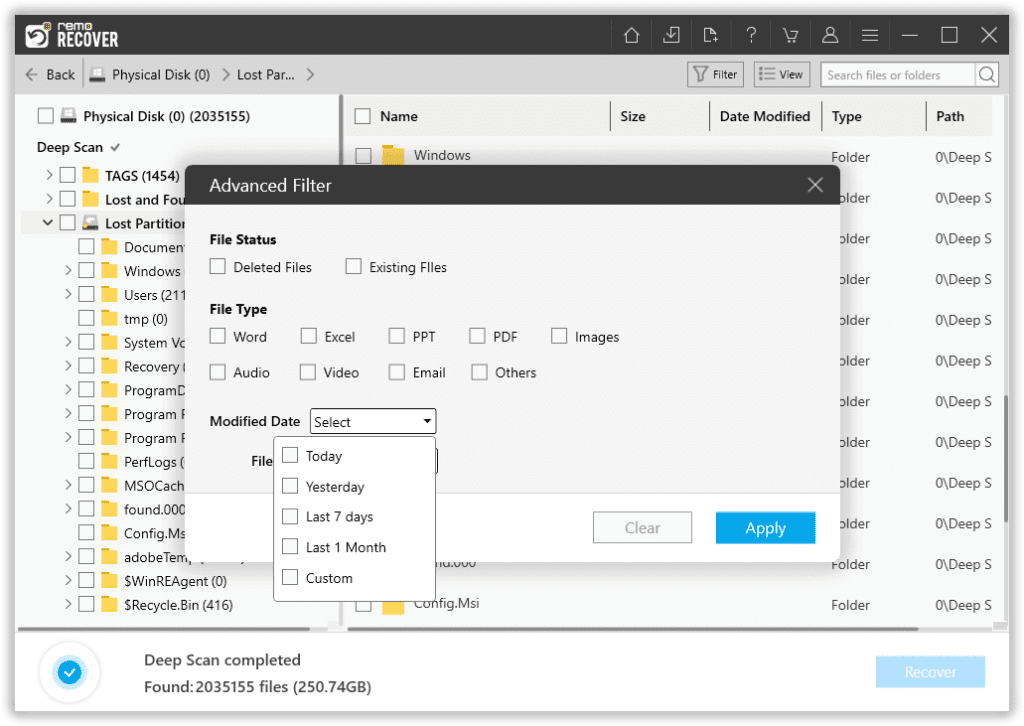Open the hamburger menu
The width and height of the screenshot is (1024, 726).
pyautogui.click(x=870, y=34)
